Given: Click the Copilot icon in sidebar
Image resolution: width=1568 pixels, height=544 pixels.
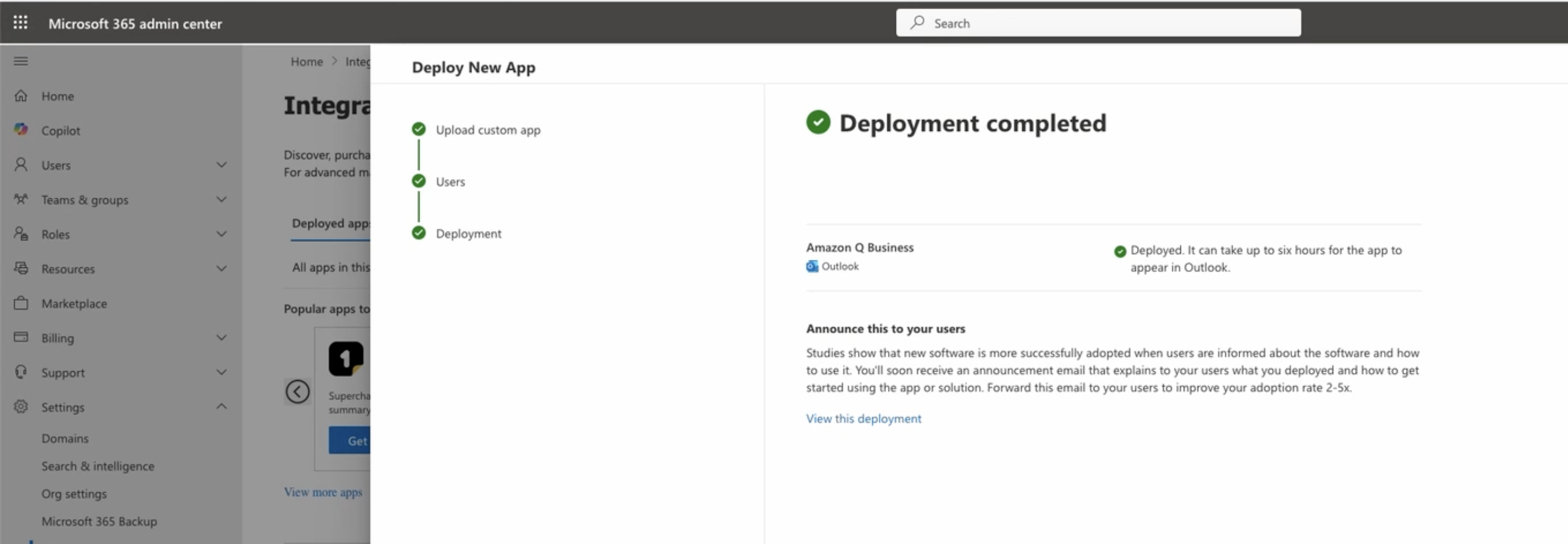Looking at the screenshot, I should [21, 130].
